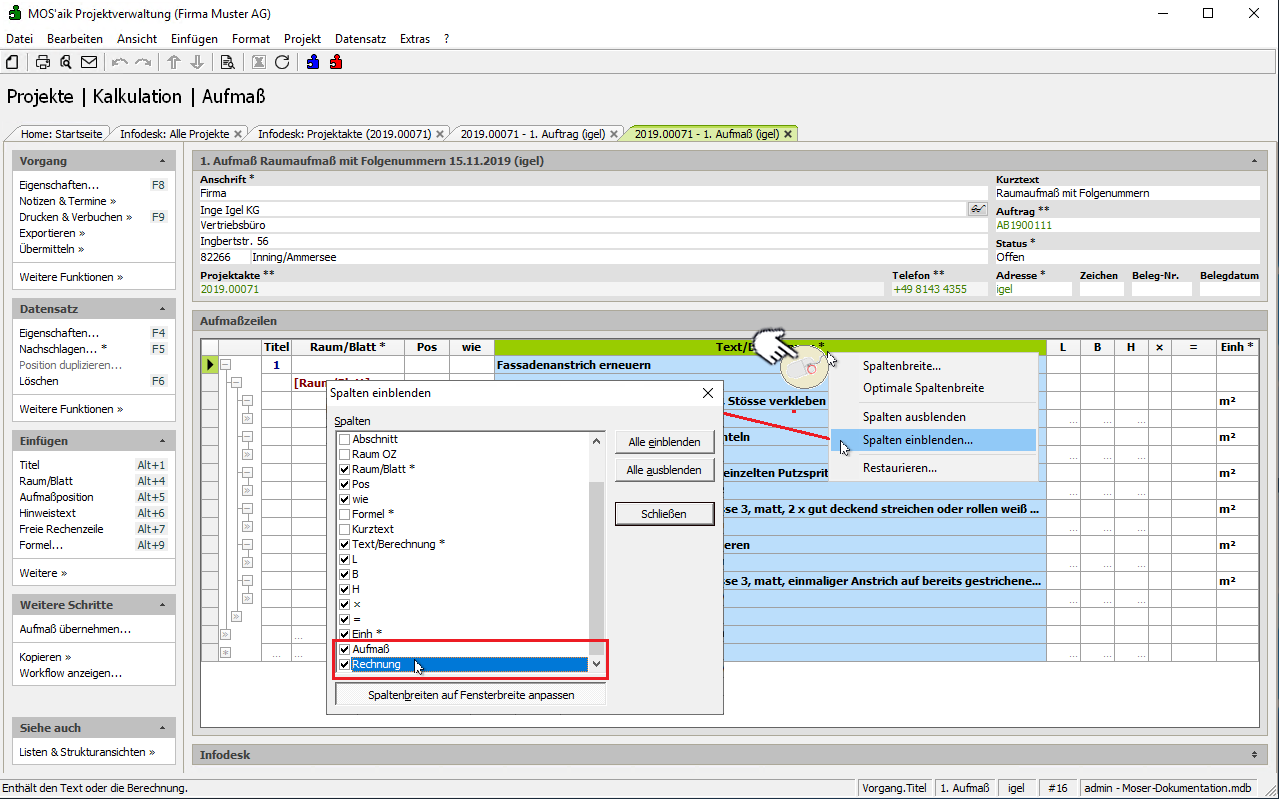Click the blue puzzle piece icon
Viewport: 1279px width, 799px height.
click(313, 62)
